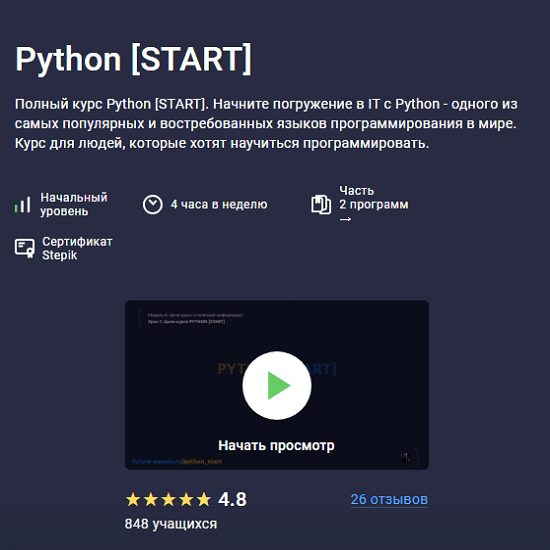Image resolution: width=550 pixels, height=550 pixels.
Task: Click the "Начать просмотр" label
Action: (276, 445)
